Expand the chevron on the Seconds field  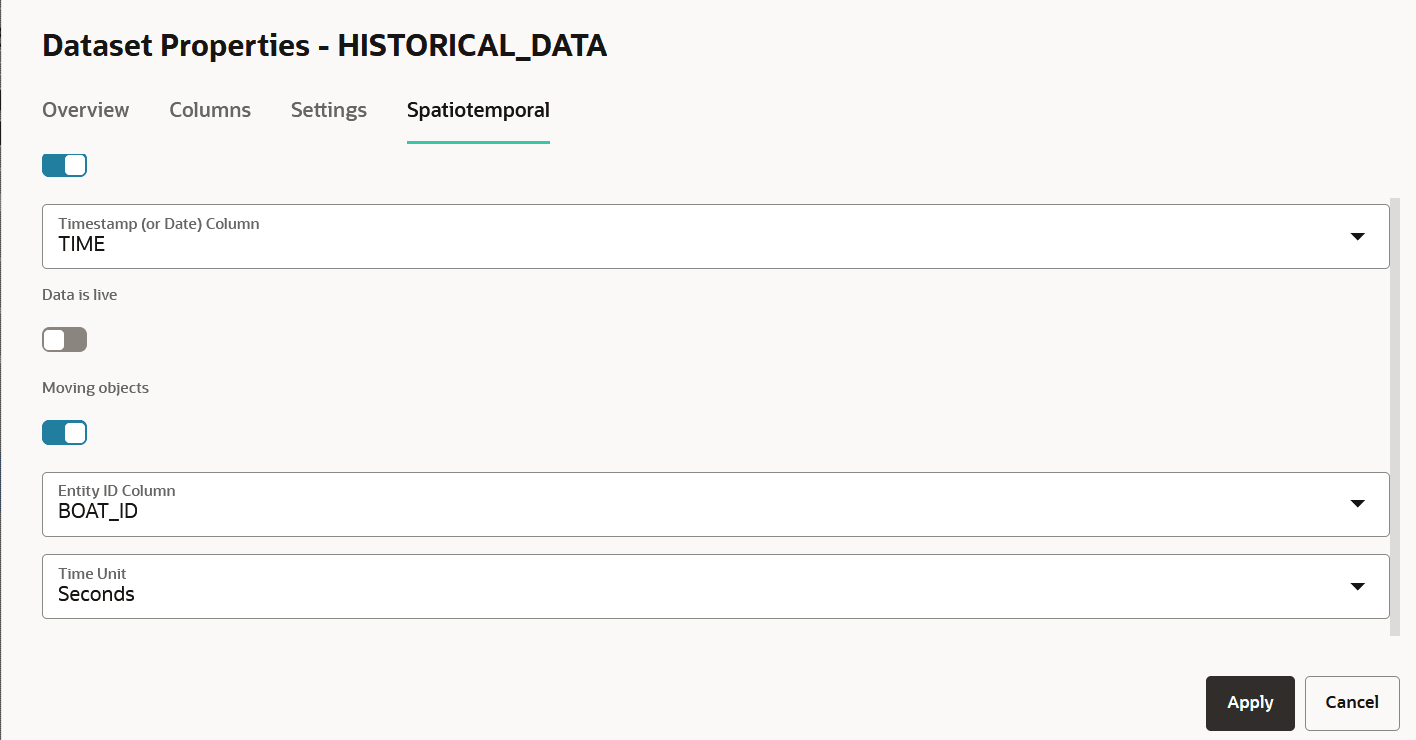pyautogui.click(x=1357, y=586)
